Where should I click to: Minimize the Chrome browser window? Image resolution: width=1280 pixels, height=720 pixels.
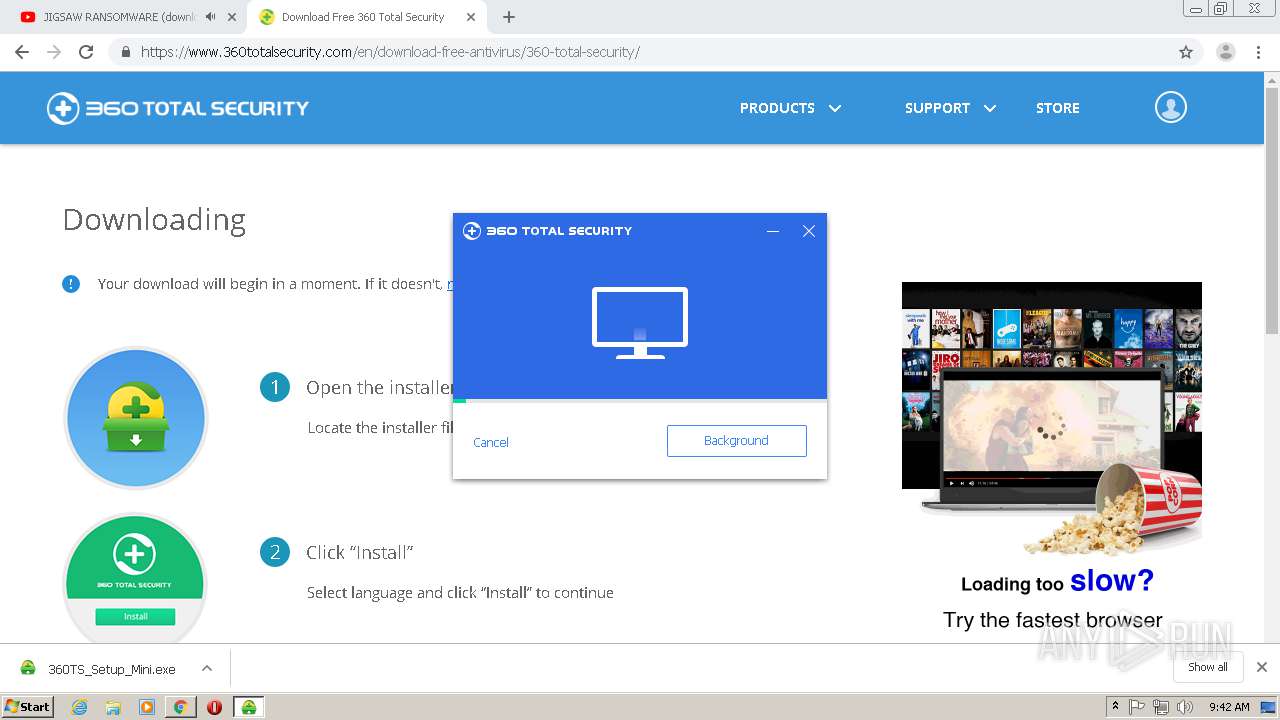(x=1195, y=9)
